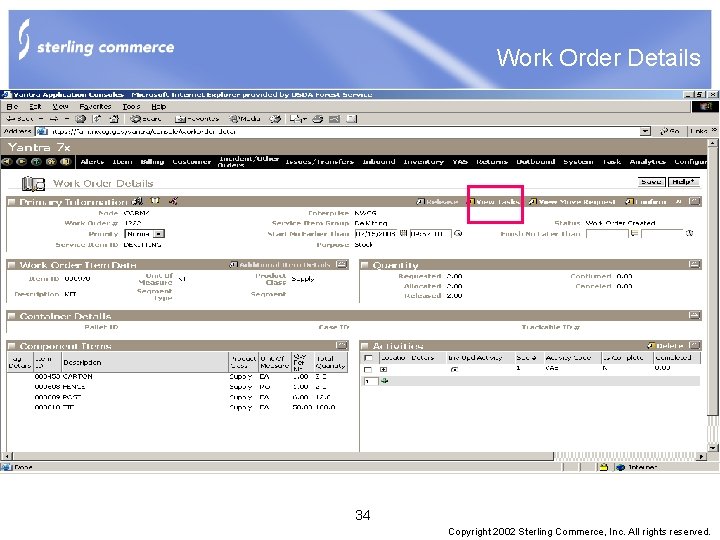The width and height of the screenshot is (720, 540).
Task: Click binoculars icon beside Primary Information
Action: (x=137, y=201)
